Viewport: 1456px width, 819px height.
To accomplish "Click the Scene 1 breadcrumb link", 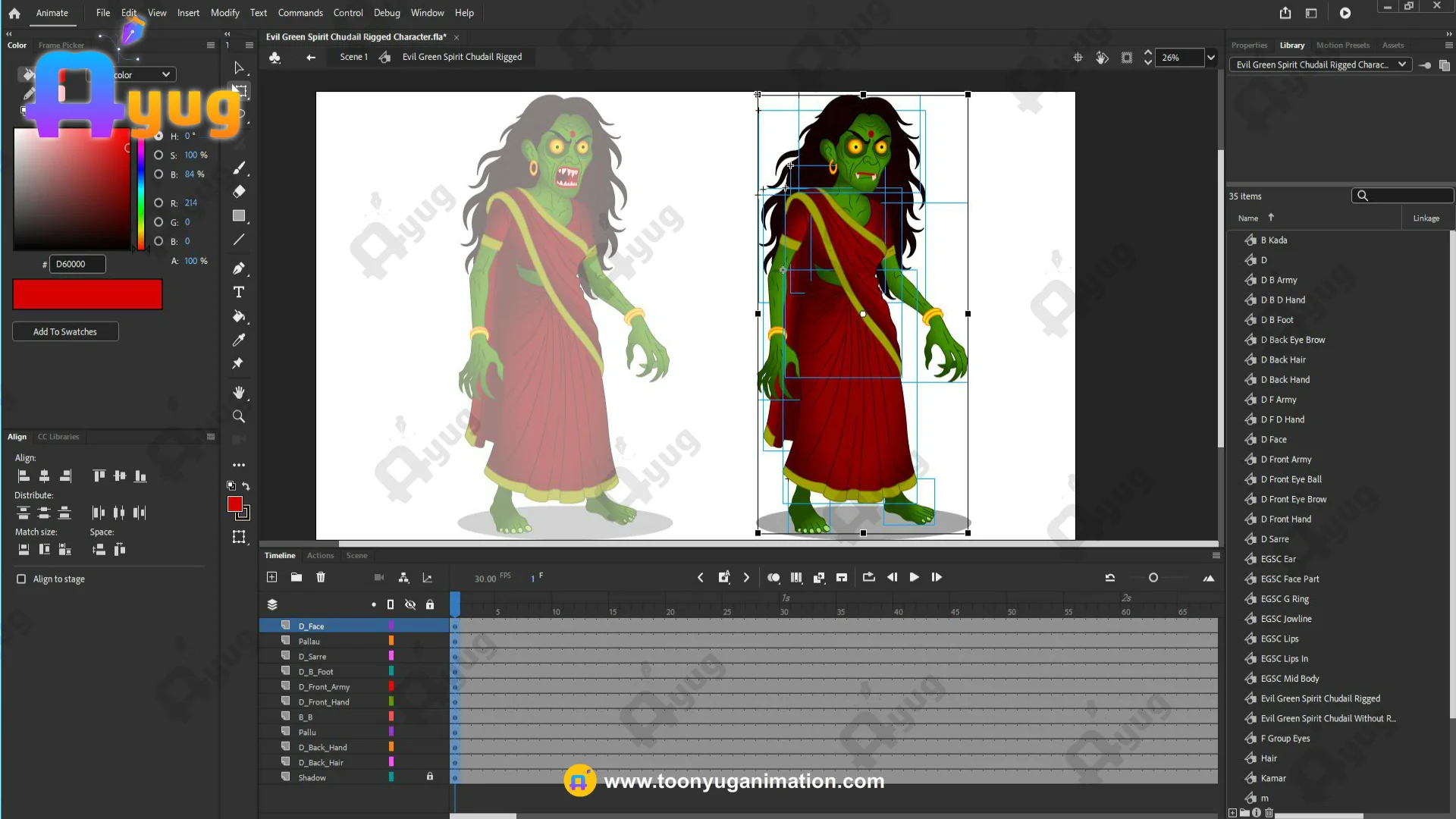I will (x=353, y=57).
